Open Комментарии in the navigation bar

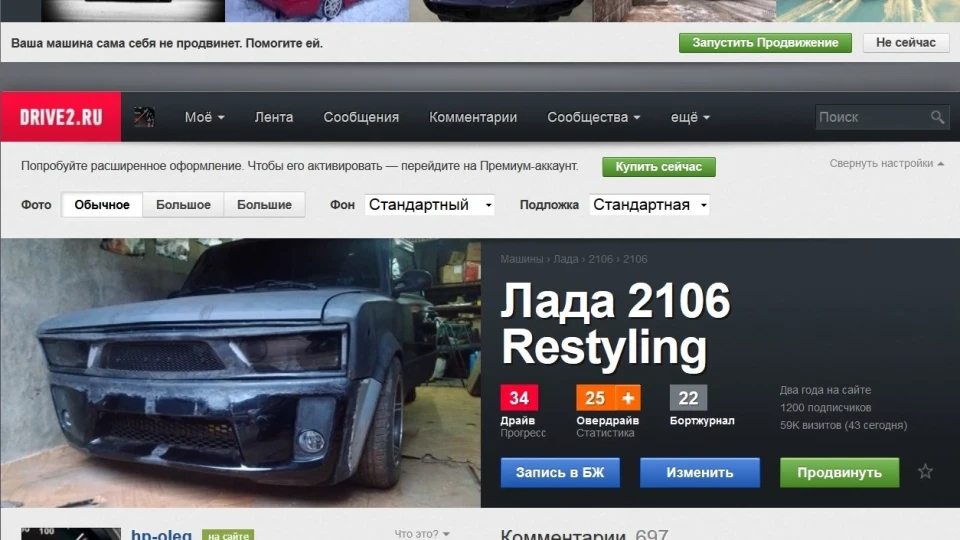pos(473,117)
